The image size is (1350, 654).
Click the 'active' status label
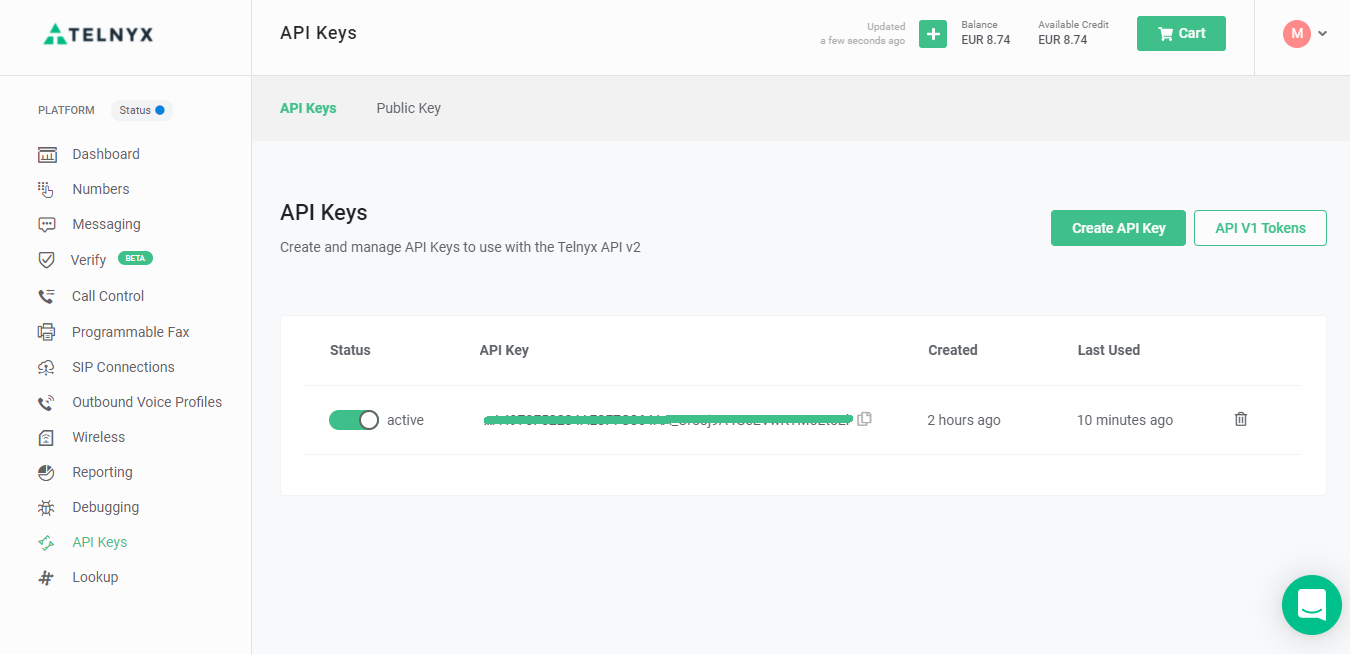[405, 420]
